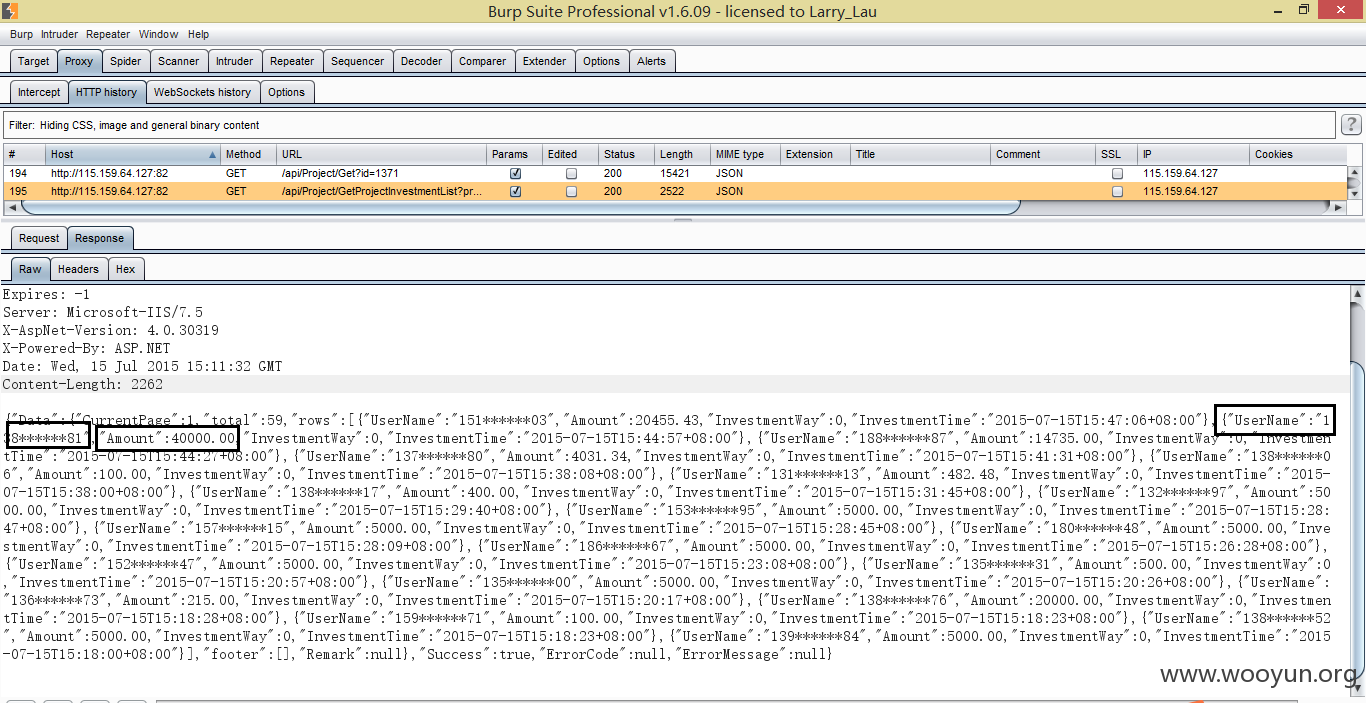The height and width of the screenshot is (703, 1366).
Task: Toggle Edited checkbox in row 195
Action: click(571, 191)
